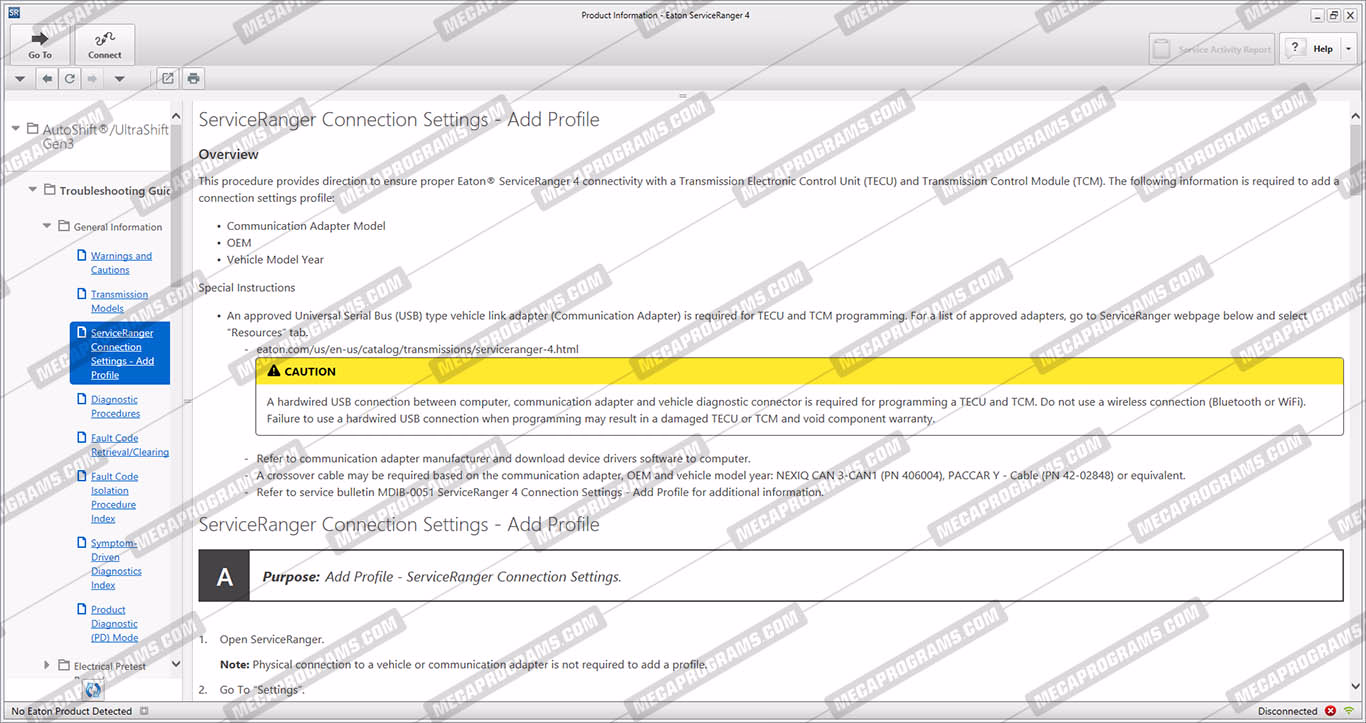This screenshot has width=1366, height=723.
Task: Open the Help button
Action: [x=1311, y=48]
